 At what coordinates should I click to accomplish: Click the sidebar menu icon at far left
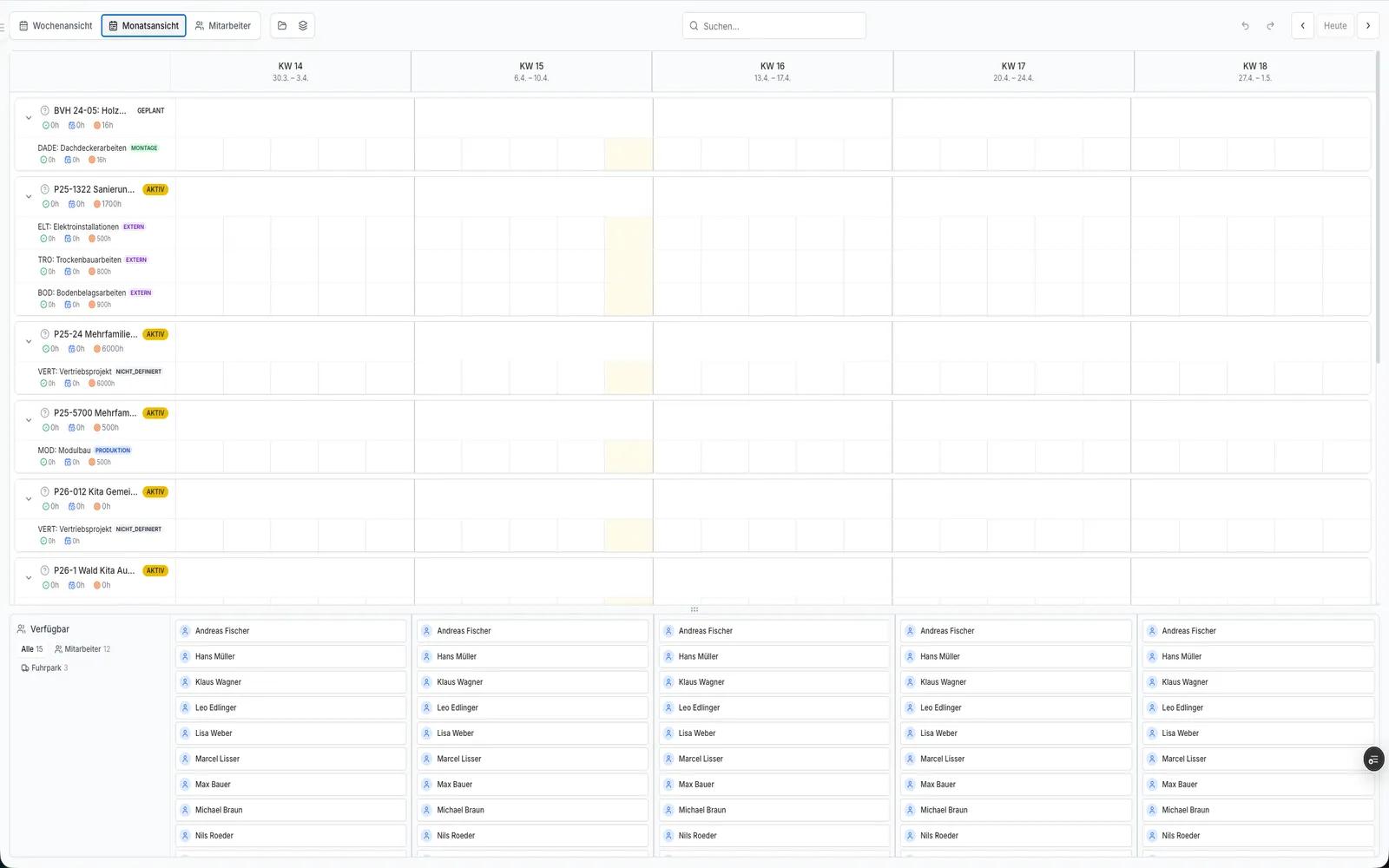pyautogui.click(x=3, y=27)
